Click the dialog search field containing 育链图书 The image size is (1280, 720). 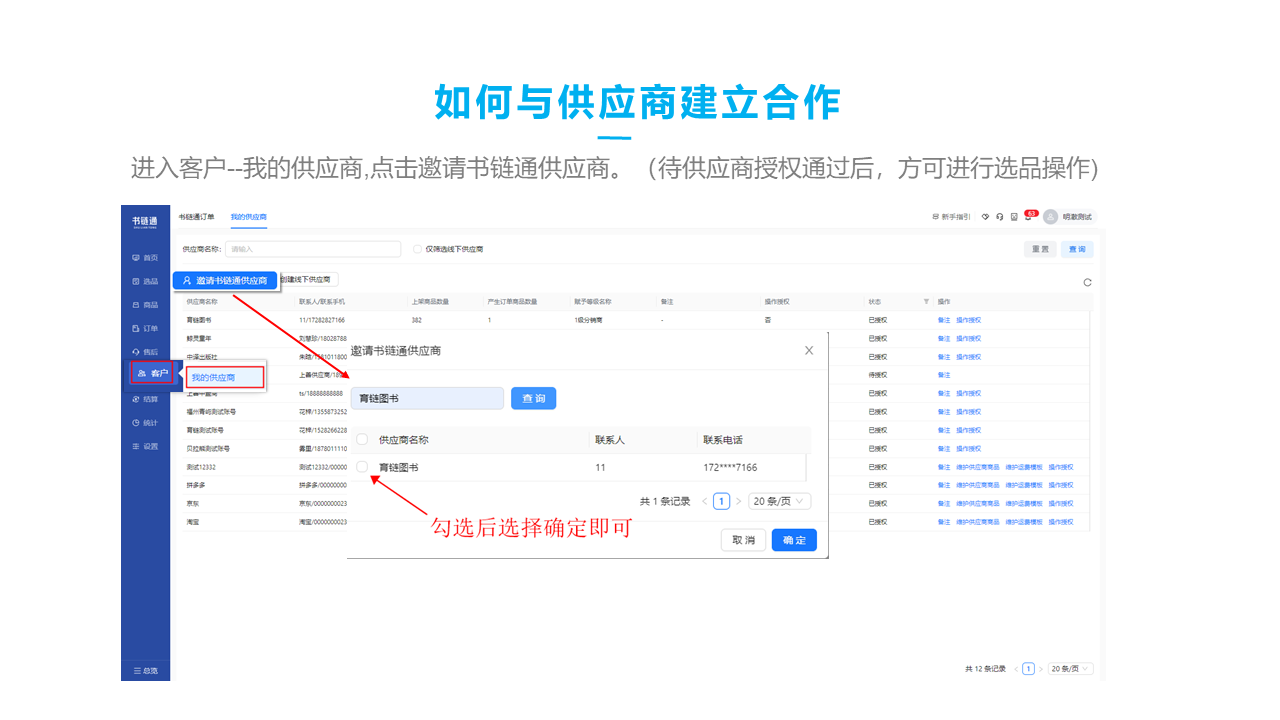pyautogui.click(x=427, y=398)
